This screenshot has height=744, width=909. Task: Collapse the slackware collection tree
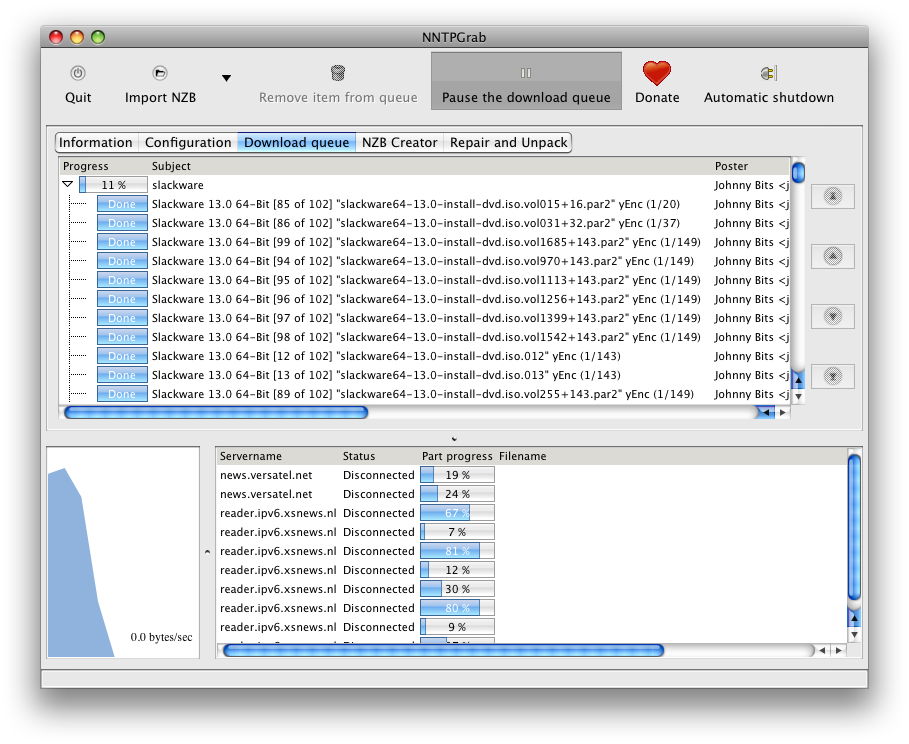68,185
